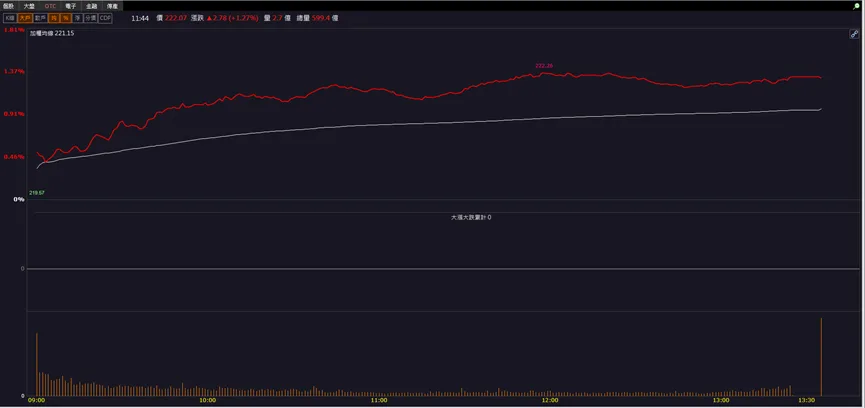Toggle the K線 chart button
The width and height of the screenshot is (865, 408).
[x=10, y=18]
